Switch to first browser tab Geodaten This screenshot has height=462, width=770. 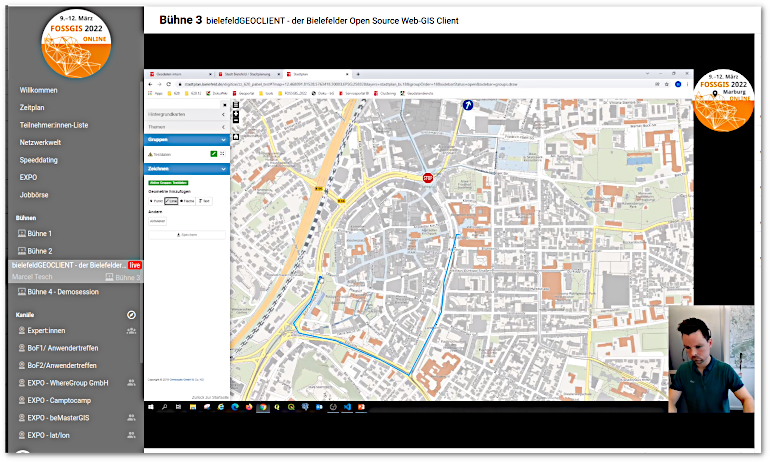(179, 74)
